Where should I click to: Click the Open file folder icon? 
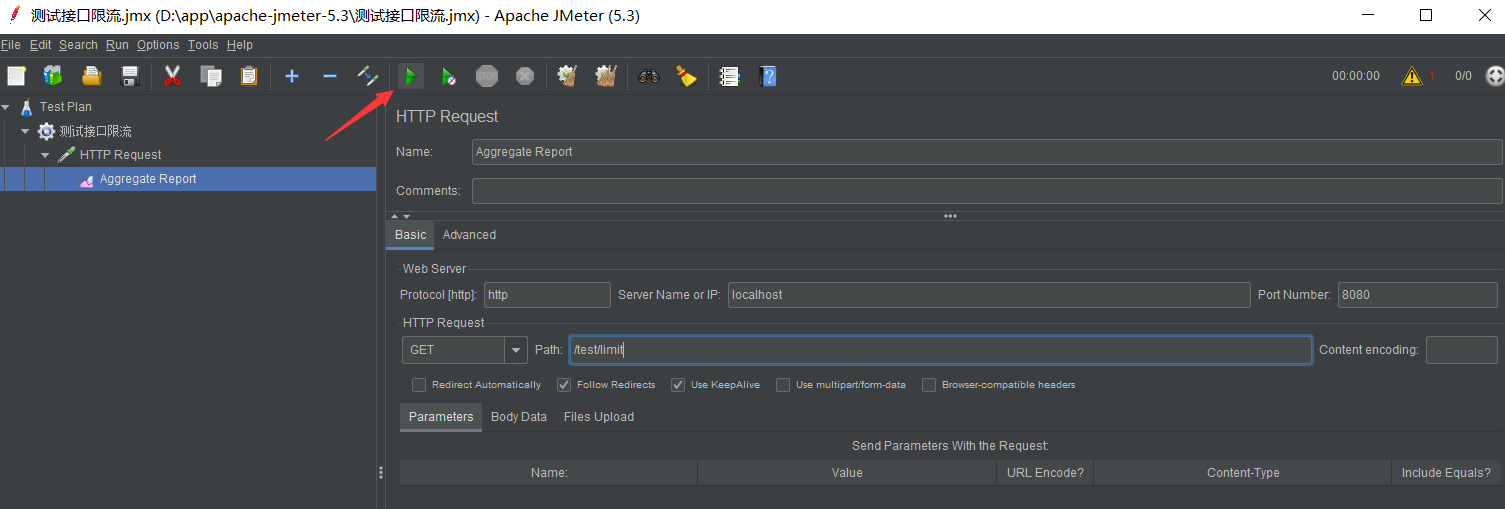[92, 76]
